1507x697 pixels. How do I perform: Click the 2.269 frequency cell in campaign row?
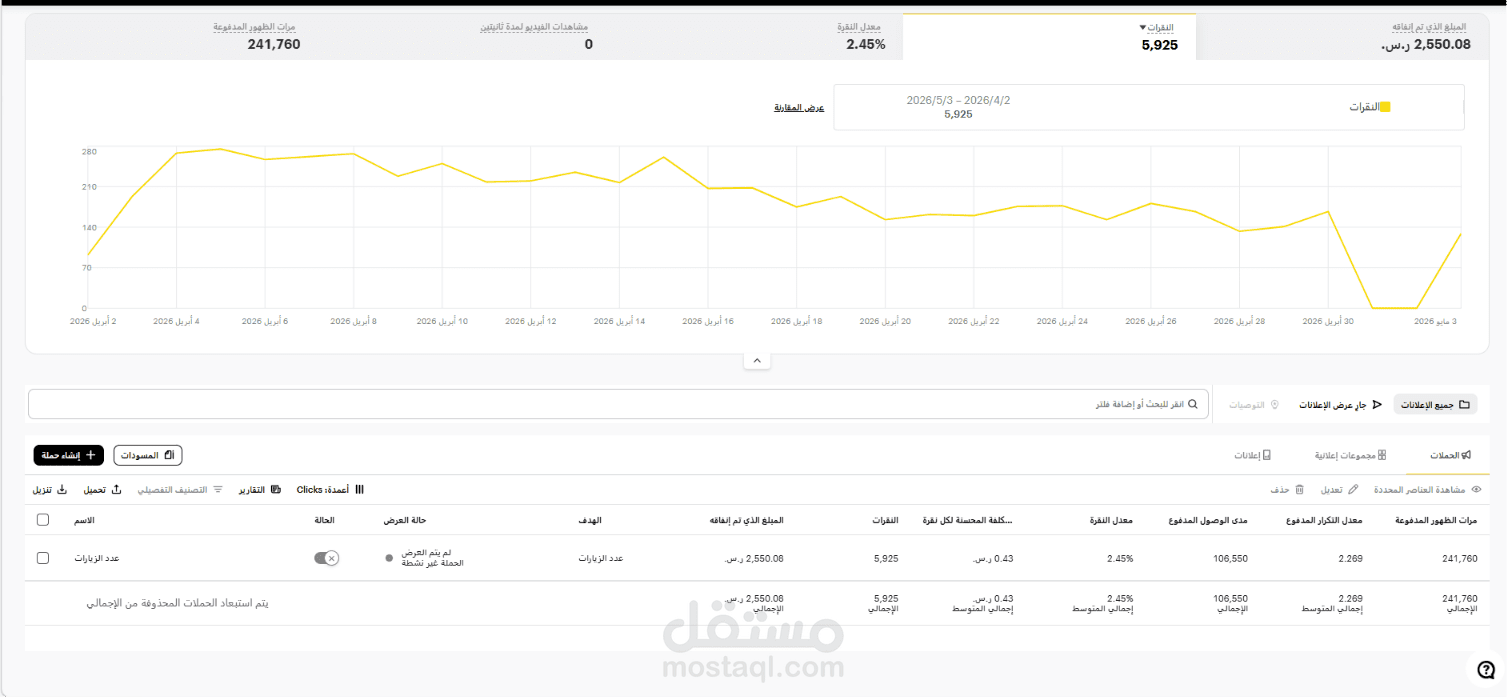[1350, 558]
